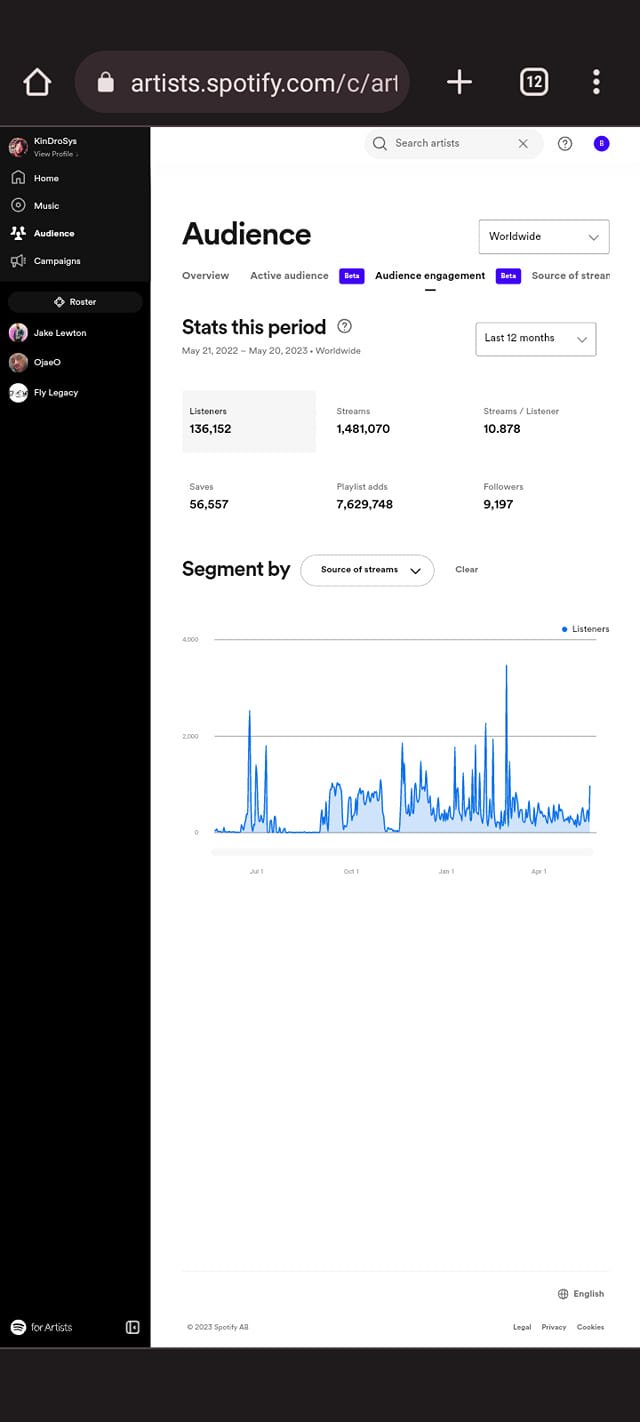Click the Roster button

pyautogui.click(x=75, y=302)
